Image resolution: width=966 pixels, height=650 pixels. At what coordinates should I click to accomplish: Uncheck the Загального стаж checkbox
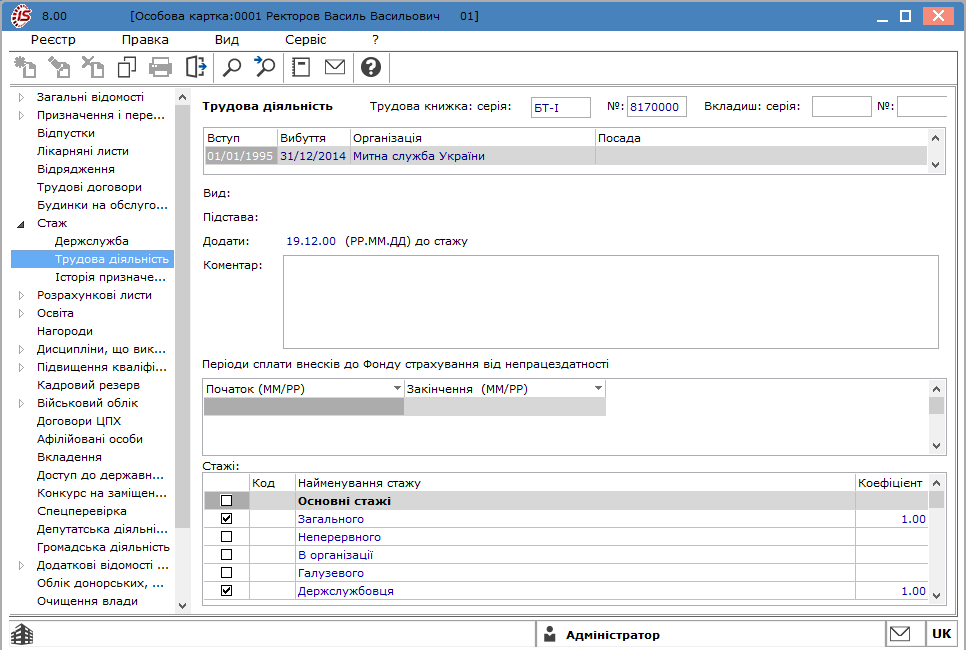click(x=226, y=518)
